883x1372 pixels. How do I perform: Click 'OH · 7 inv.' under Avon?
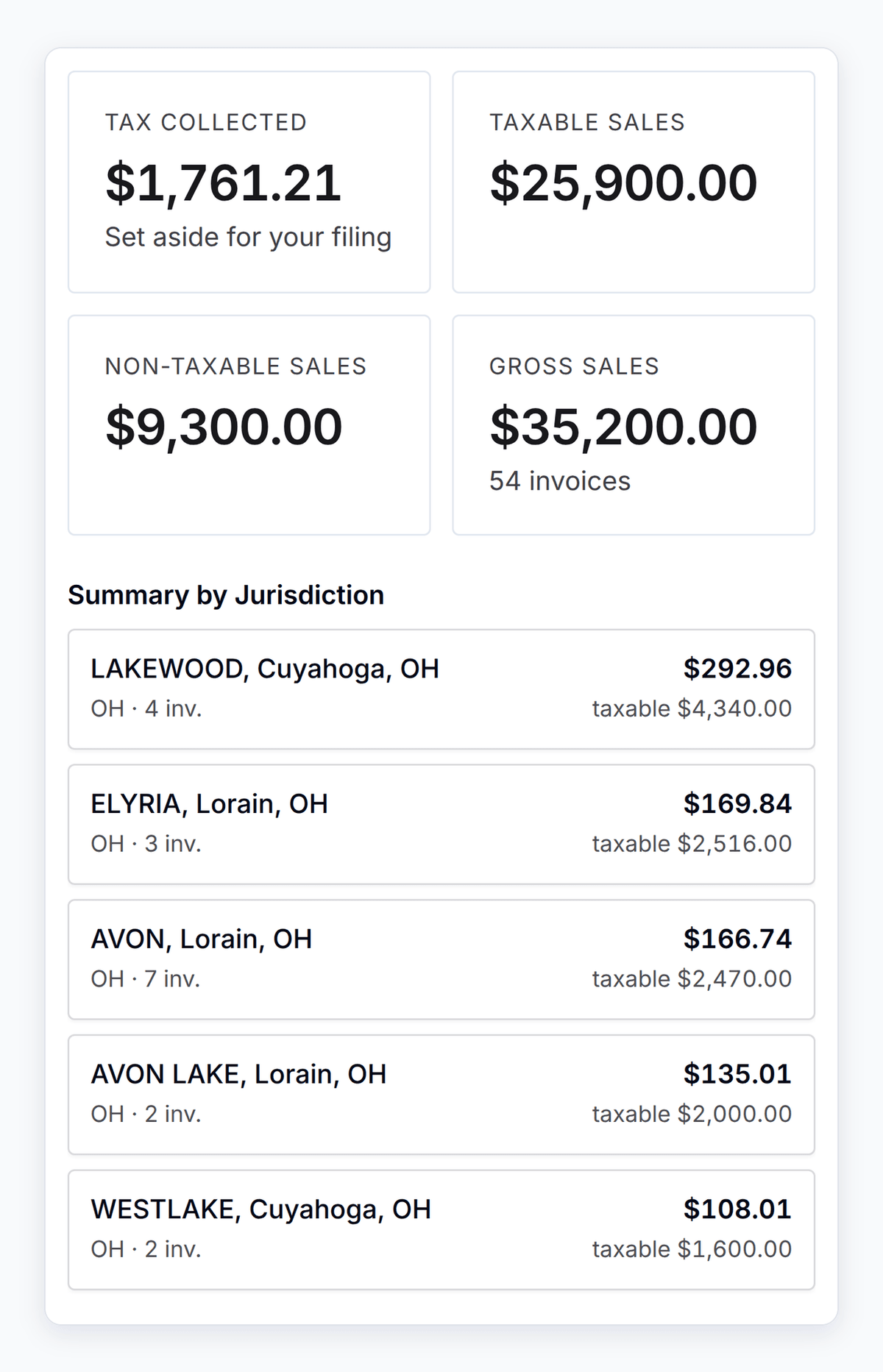point(146,979)
